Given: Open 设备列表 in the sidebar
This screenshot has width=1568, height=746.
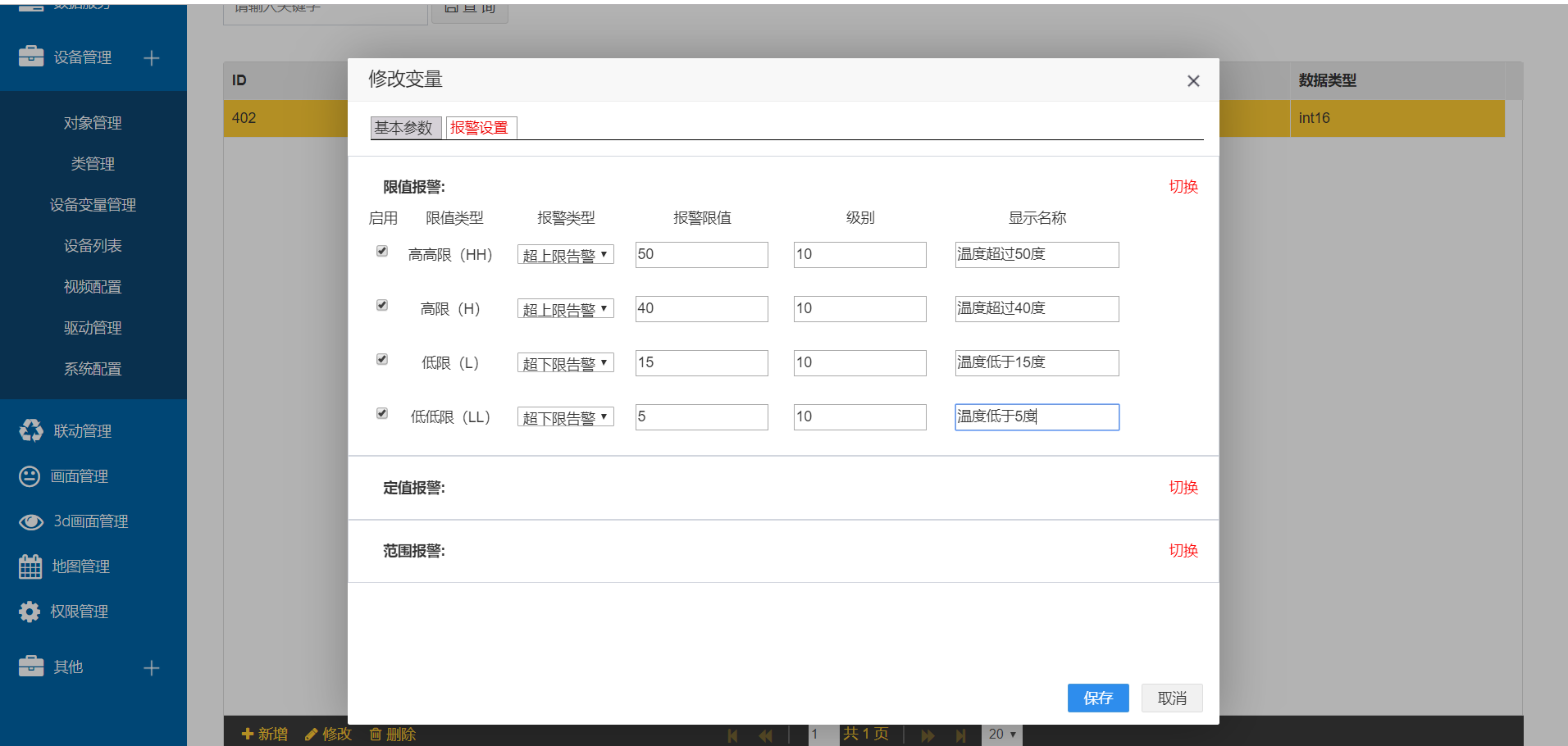Looking at the screenshot, I should (93, 246).
